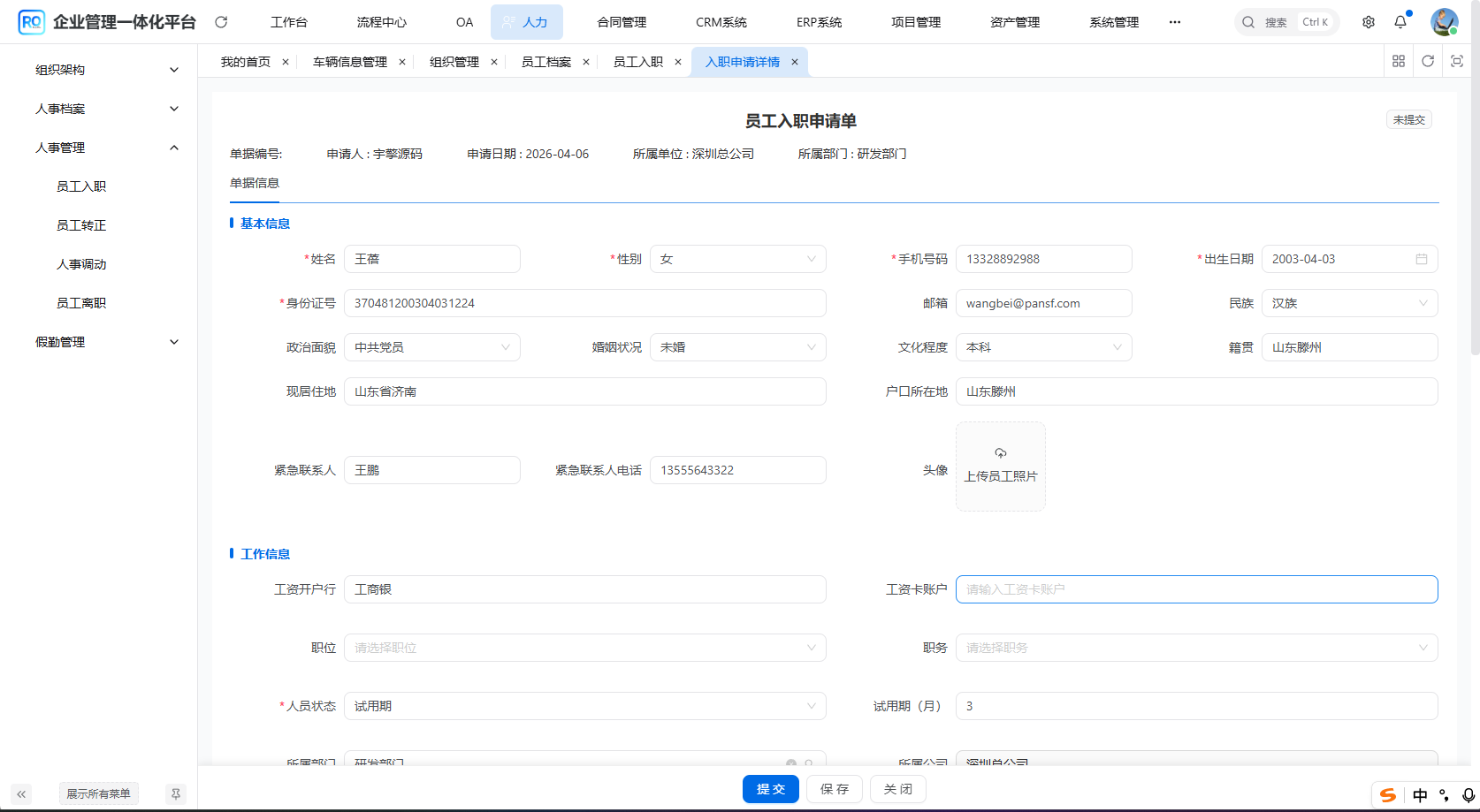Open the 人员状态 dropdown
The height and width of the screenshot is (812, 1480).
[584, 706]
